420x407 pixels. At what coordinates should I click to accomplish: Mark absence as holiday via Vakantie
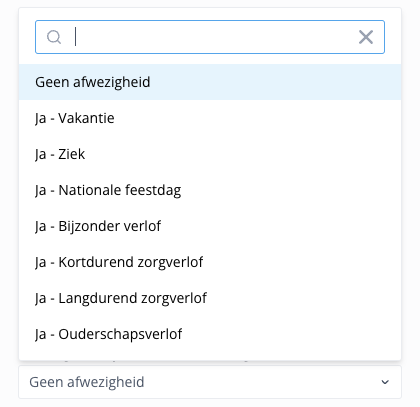coord(210,118)
